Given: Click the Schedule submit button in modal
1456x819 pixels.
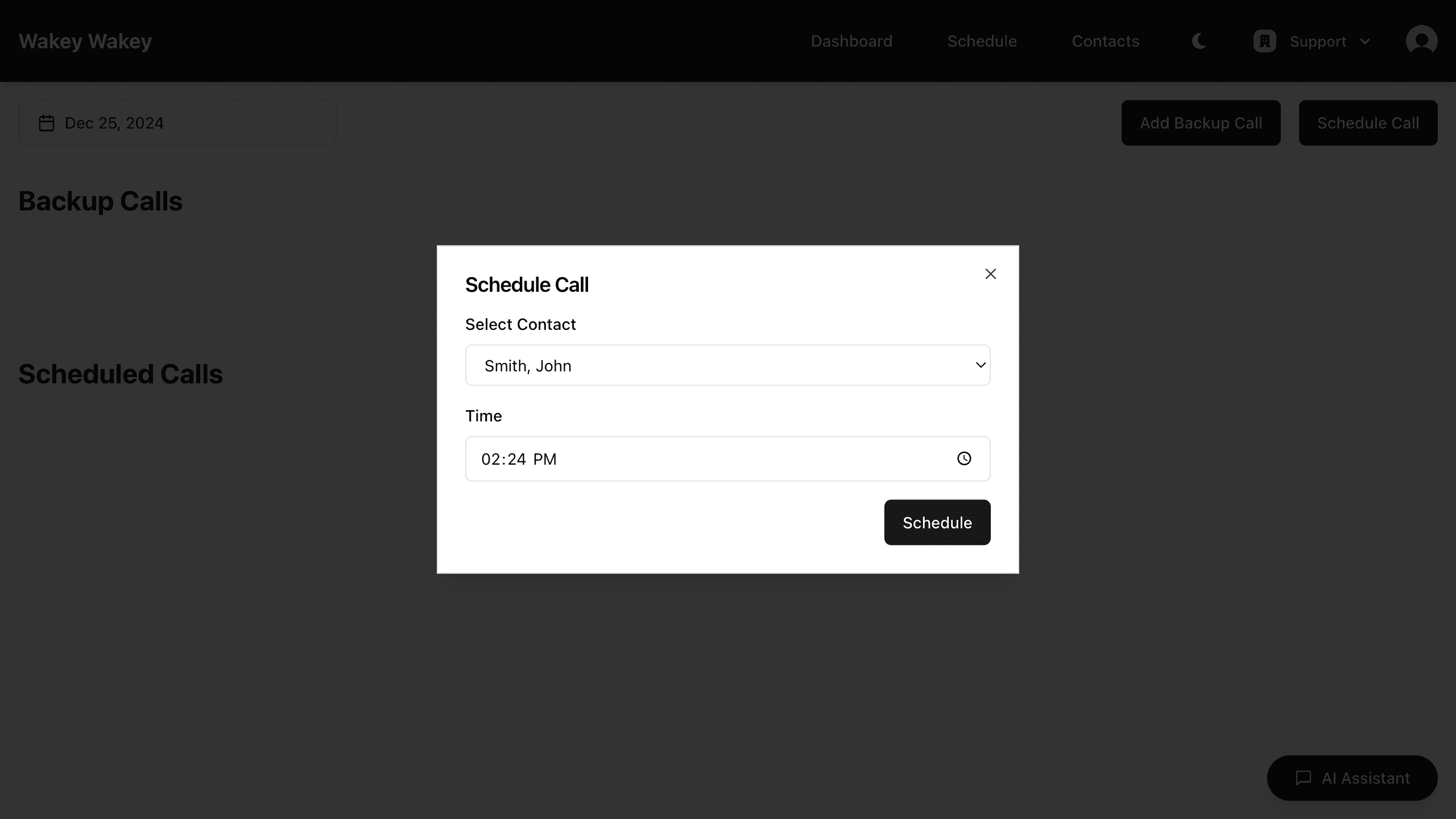Looking at the screenshot, I should tap(937, 522).
